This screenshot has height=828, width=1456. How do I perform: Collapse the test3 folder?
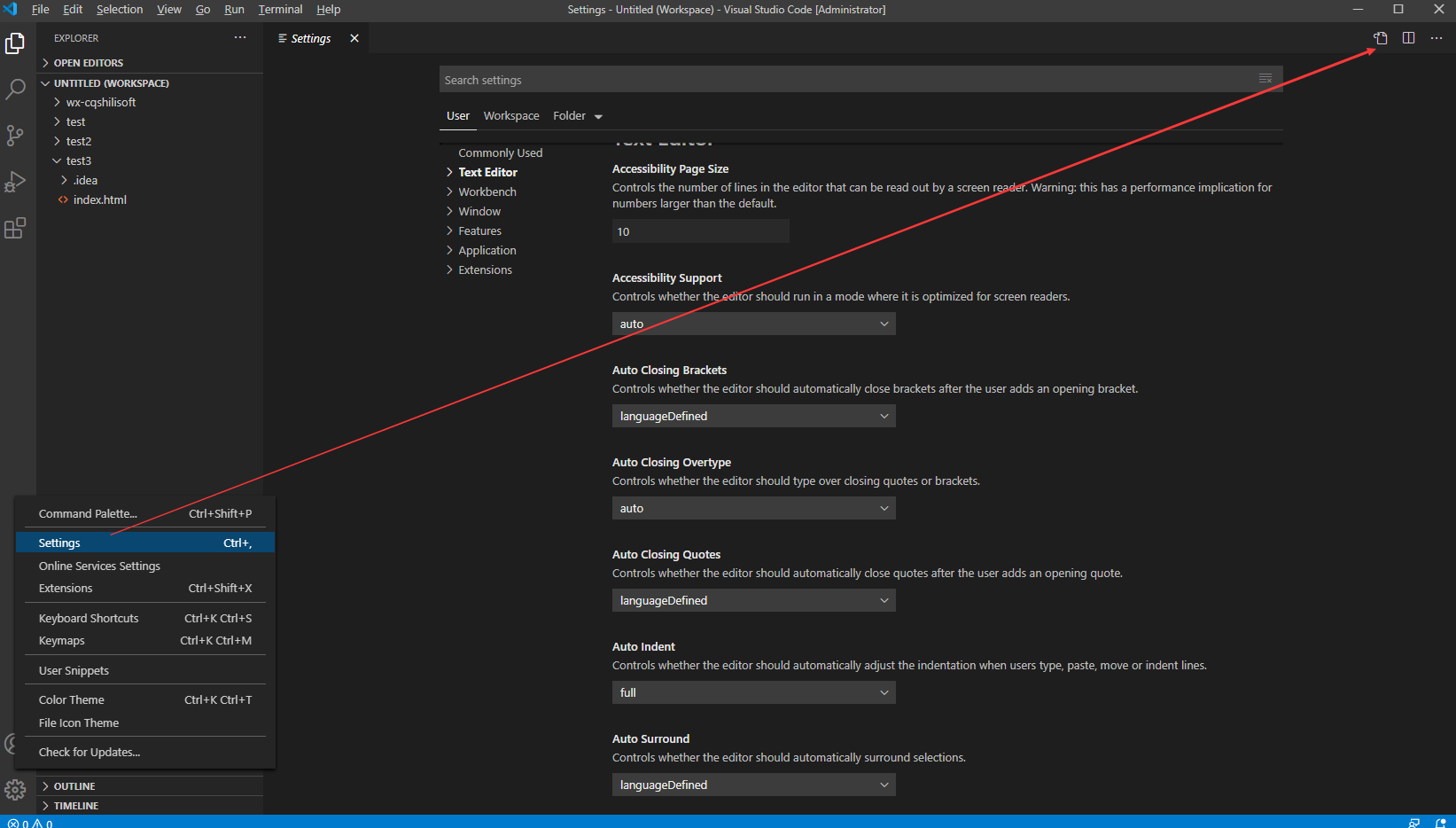coord(151,160)
